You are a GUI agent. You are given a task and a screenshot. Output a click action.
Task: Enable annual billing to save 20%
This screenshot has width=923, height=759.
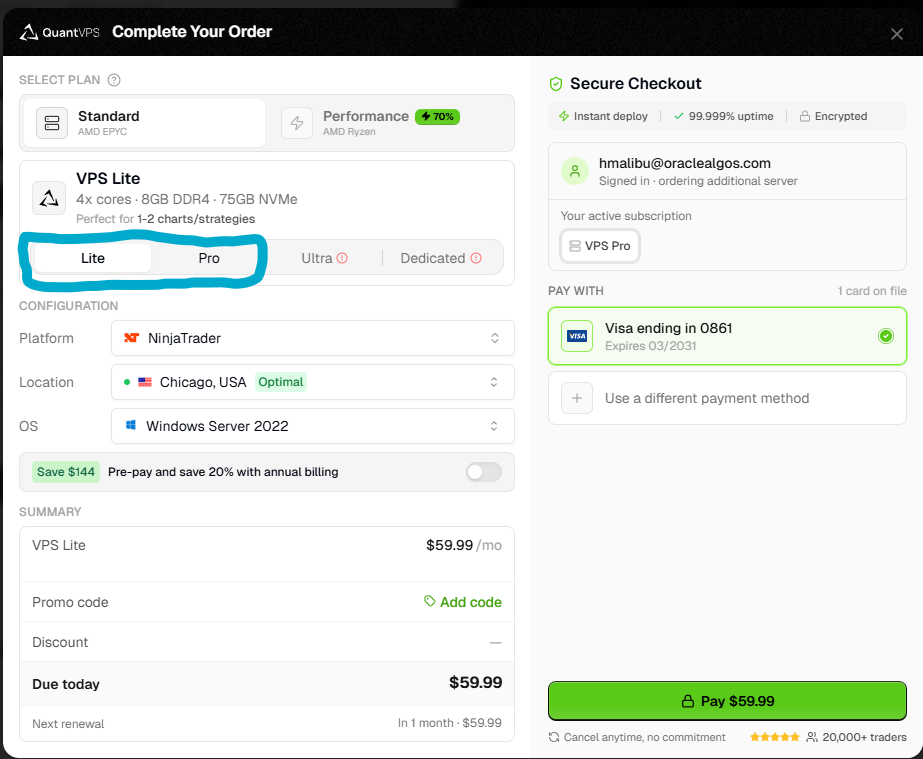tap(483, 471)
